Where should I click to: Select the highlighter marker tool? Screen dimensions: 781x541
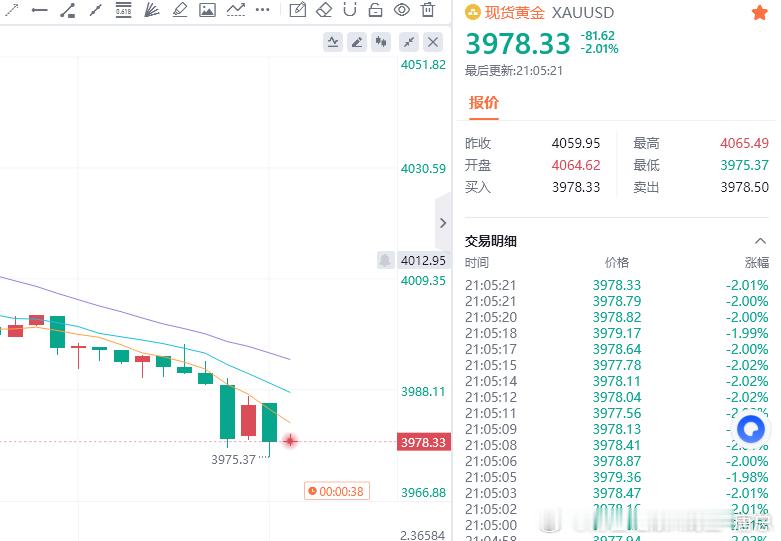179,9
